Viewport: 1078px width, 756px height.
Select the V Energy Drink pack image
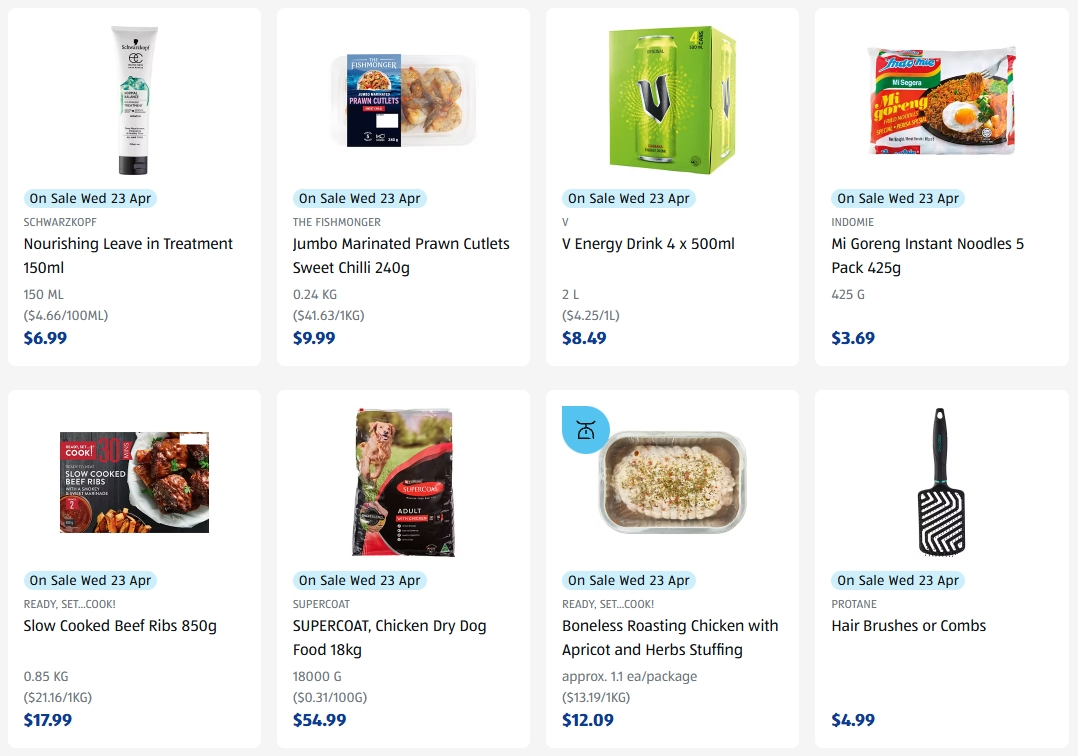point(672,100)
